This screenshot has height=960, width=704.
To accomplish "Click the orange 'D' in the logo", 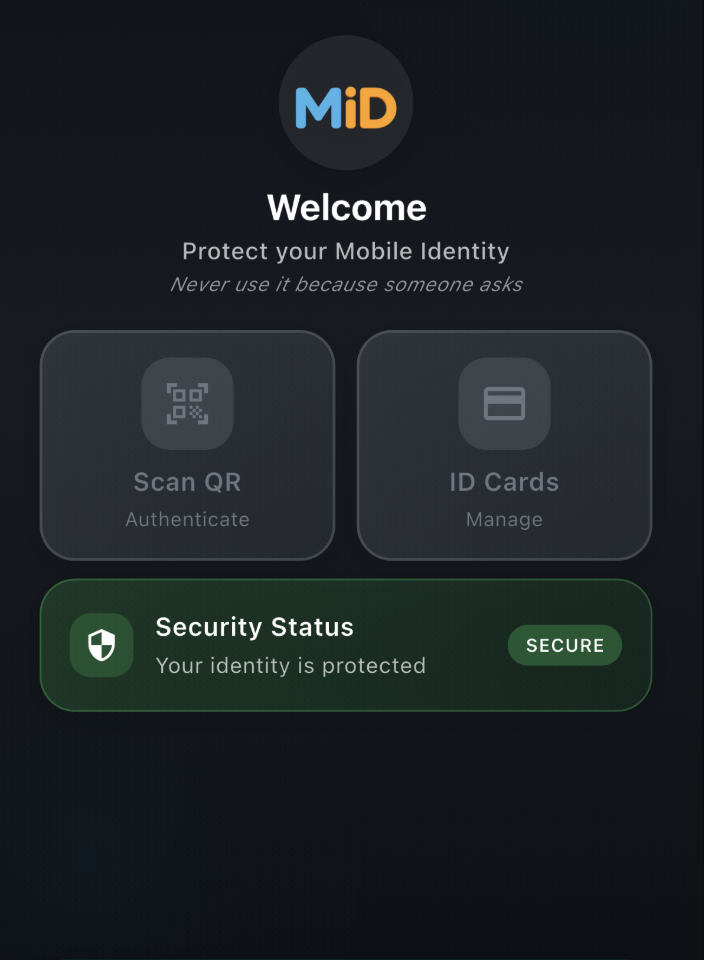I will click(378, 107).
